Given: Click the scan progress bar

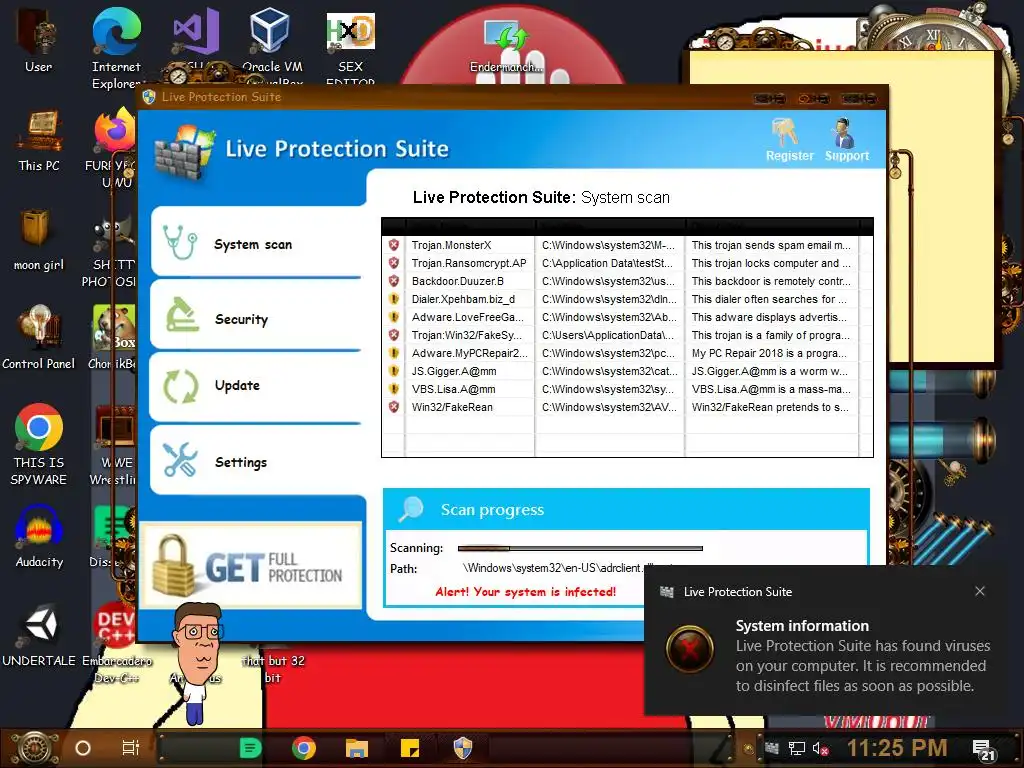Looking at the screenshot, I should [580, 548].
